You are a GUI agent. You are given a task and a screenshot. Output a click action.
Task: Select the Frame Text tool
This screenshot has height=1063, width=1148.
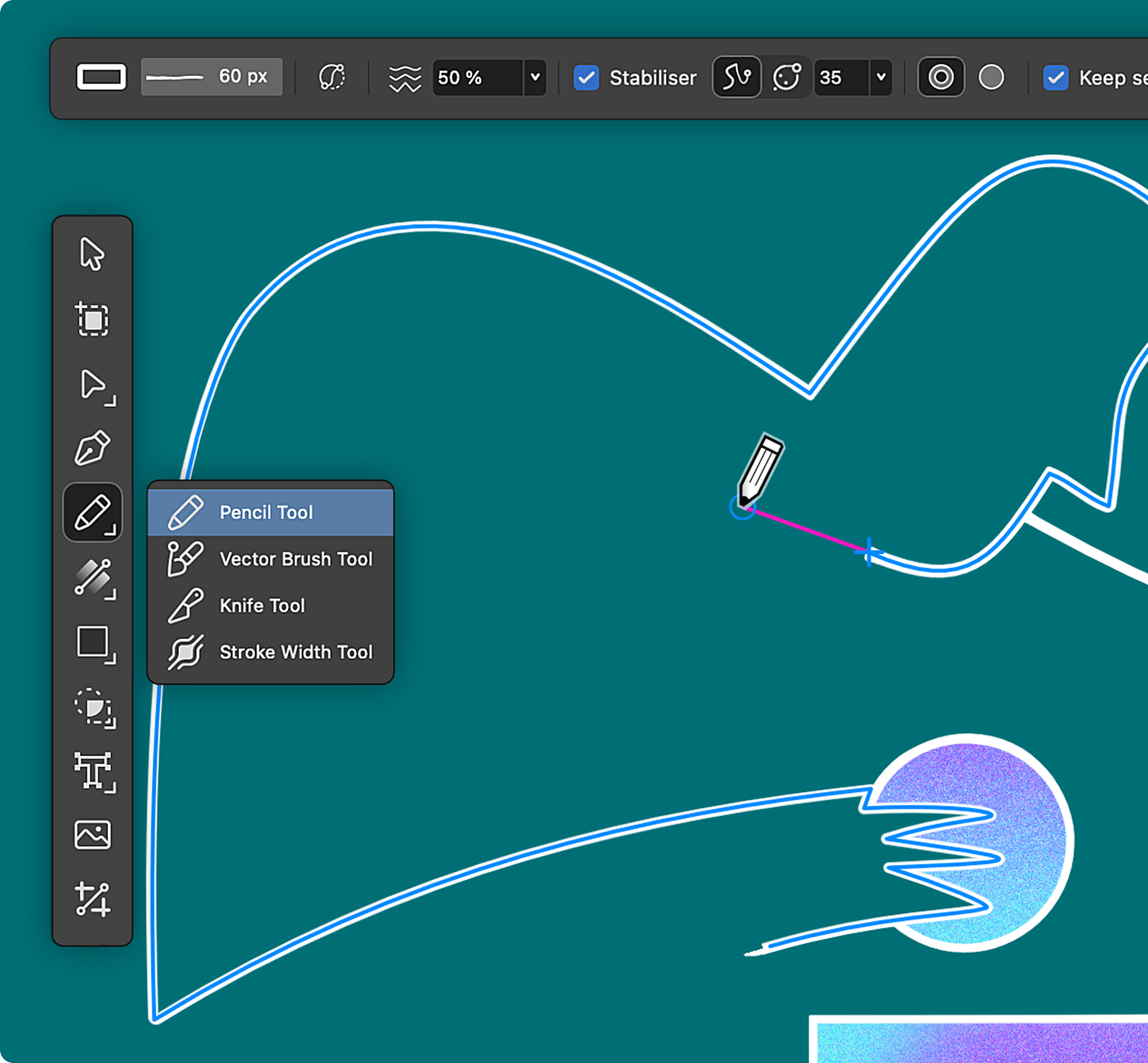pyautogui.click(x=93, y=771)
